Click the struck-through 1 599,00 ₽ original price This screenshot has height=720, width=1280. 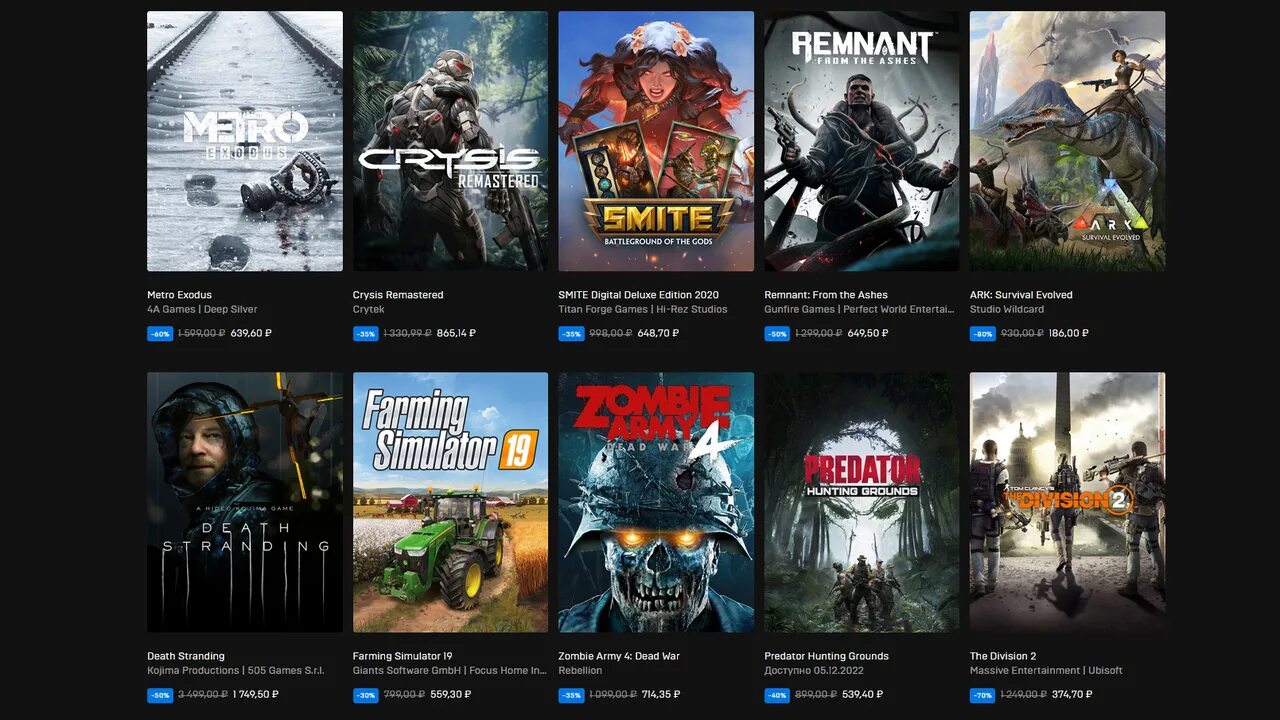201,333
